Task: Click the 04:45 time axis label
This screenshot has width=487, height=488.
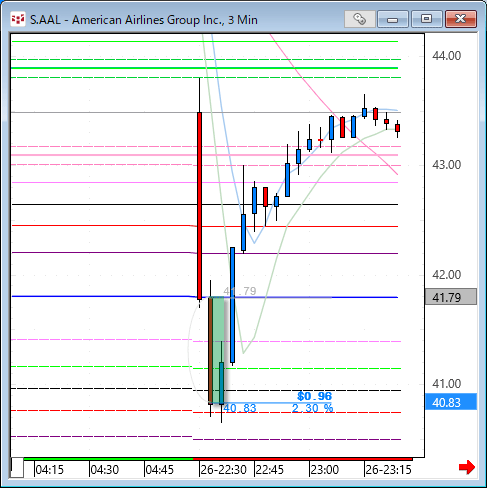Action: click(x=160, y=470)
